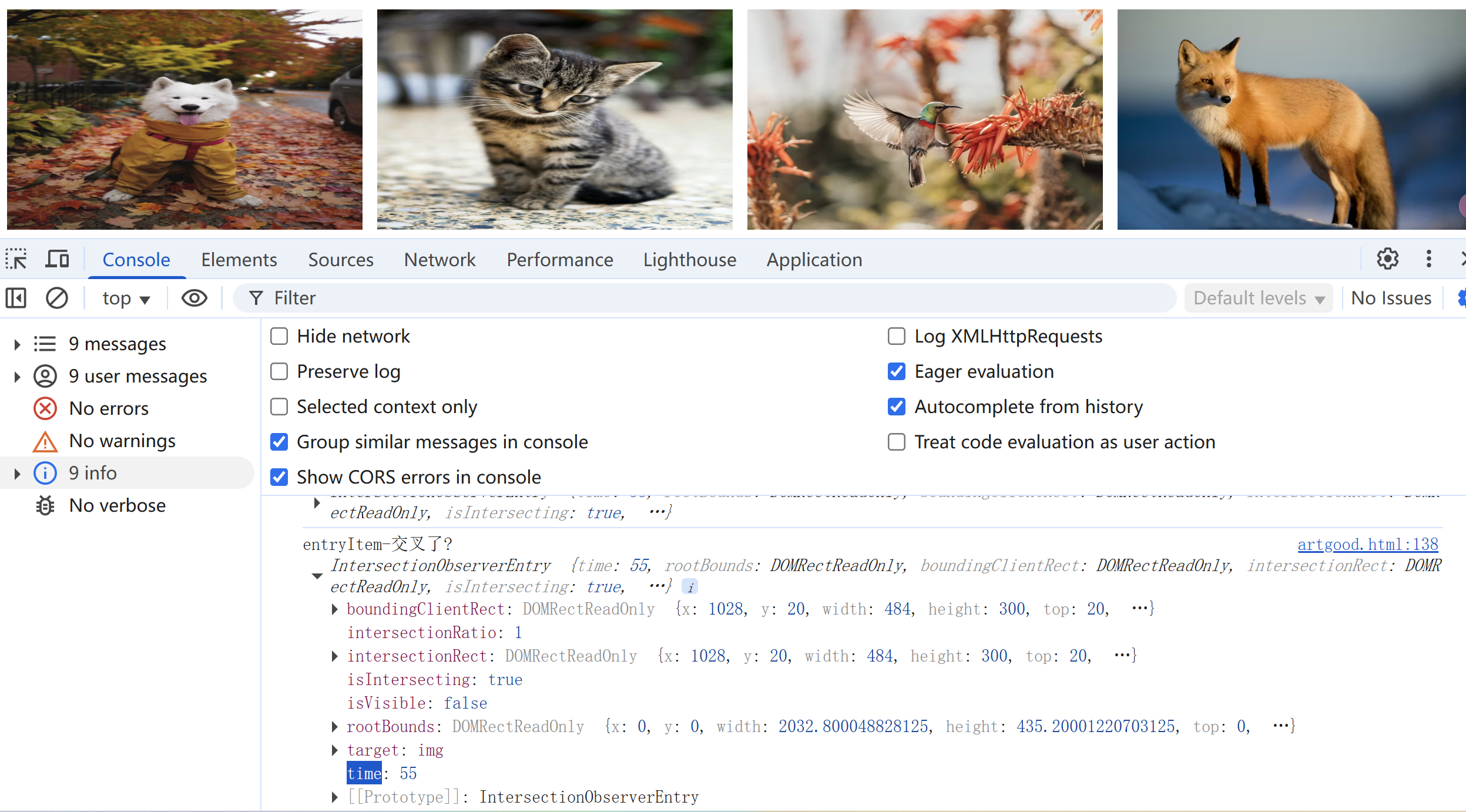Screen dimensions: 1466x812
Task: Activate the inspect element picker icon
Action: point(16,259)
